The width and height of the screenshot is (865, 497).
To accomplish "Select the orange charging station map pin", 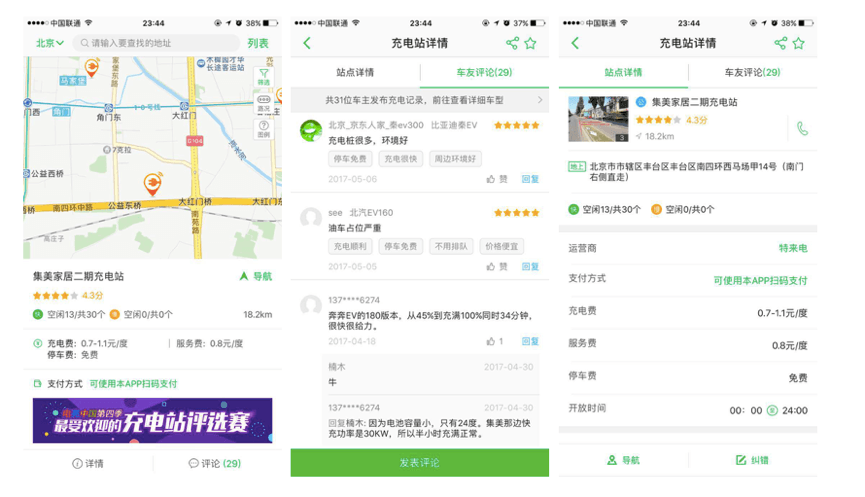I will pyautogui.click(x=152, y=184).
